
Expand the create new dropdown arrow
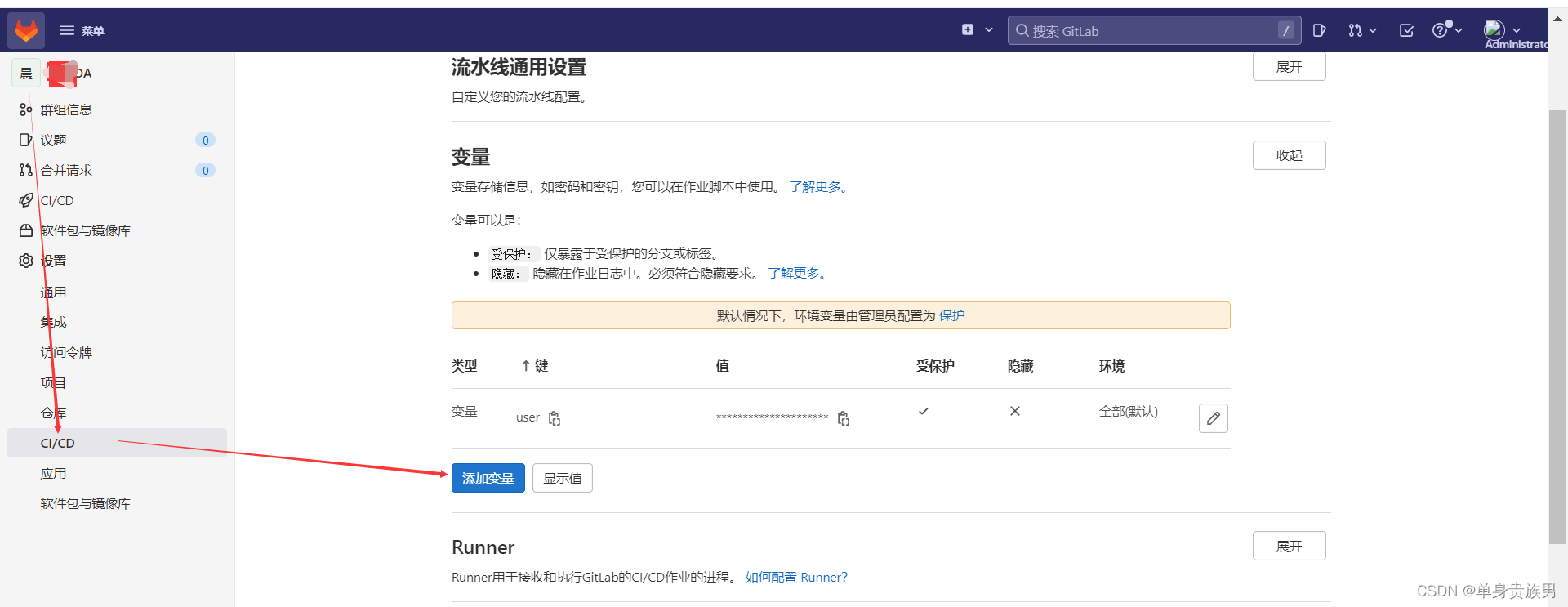pos(989,30)
